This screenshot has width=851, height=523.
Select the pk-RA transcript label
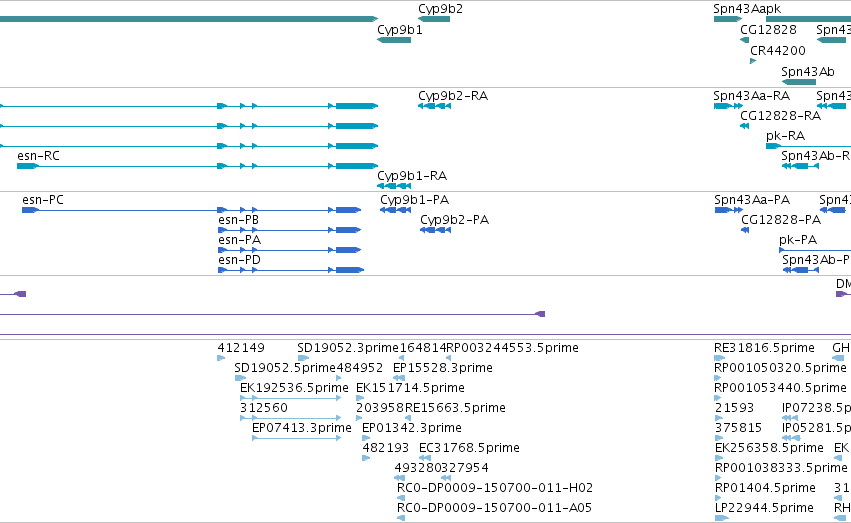[785, 136]
